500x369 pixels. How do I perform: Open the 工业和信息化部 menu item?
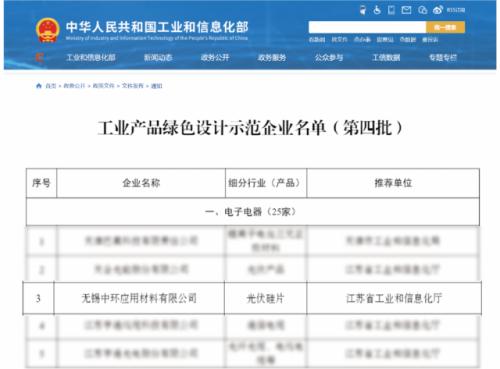coord(91,57)
